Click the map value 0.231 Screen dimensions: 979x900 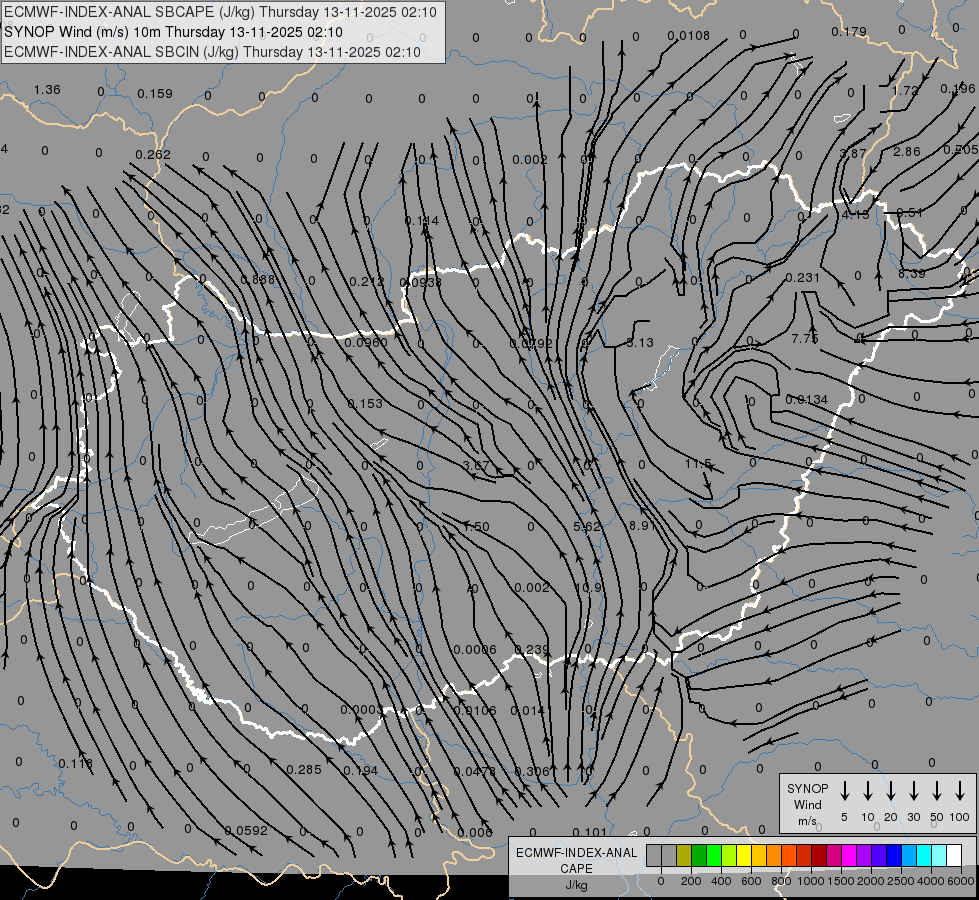(x=802, y=277)
